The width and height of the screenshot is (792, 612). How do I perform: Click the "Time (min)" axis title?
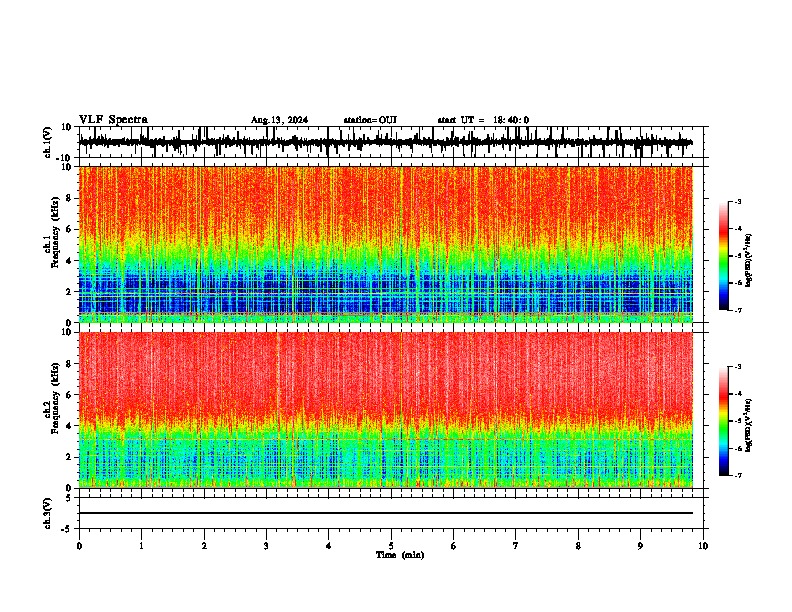point(400,555)
